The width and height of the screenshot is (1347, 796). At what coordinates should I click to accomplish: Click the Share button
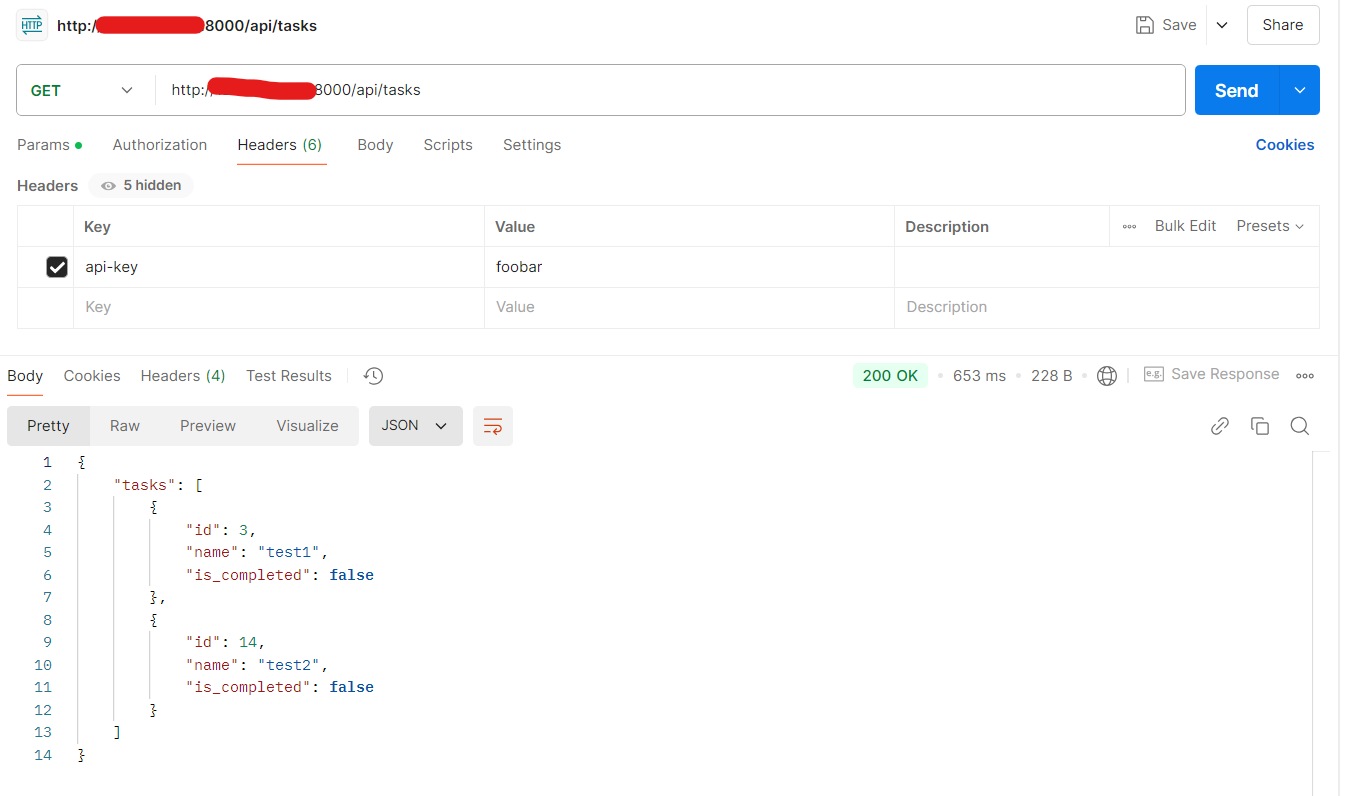click(x=1283, y=25)
